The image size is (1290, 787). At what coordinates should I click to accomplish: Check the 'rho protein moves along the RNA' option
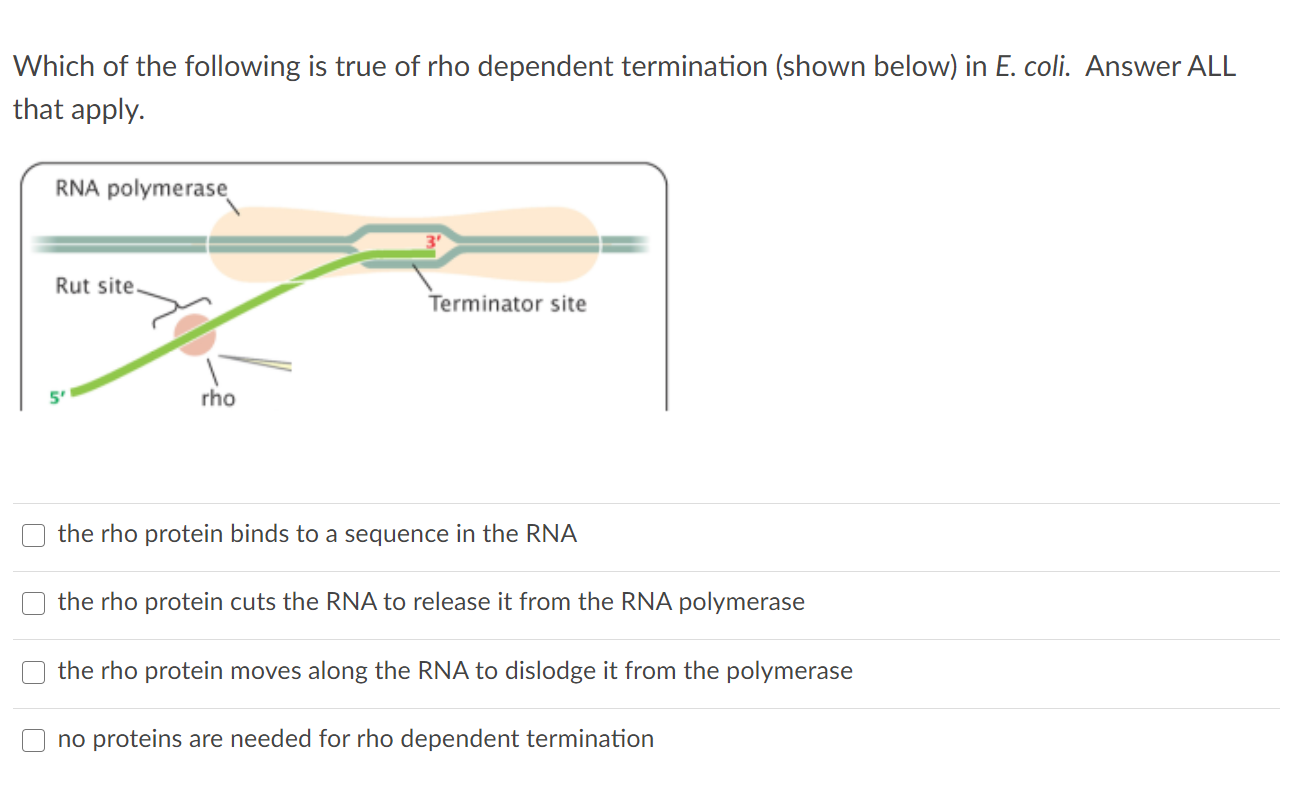pyautogui.click(x=33, y=672)
